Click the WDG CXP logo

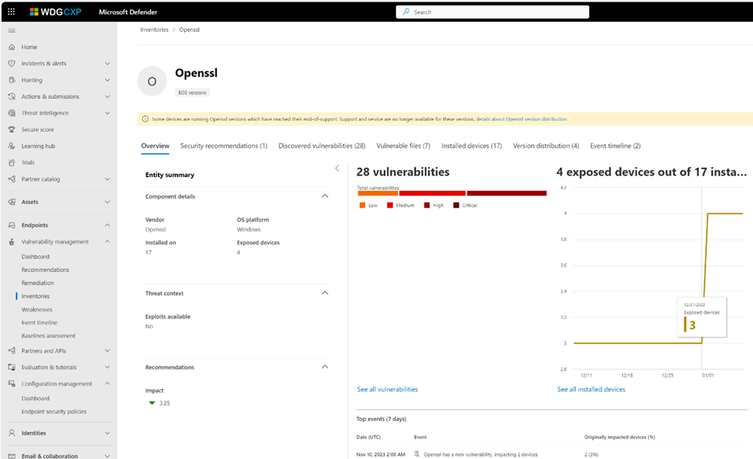(55, 12)
